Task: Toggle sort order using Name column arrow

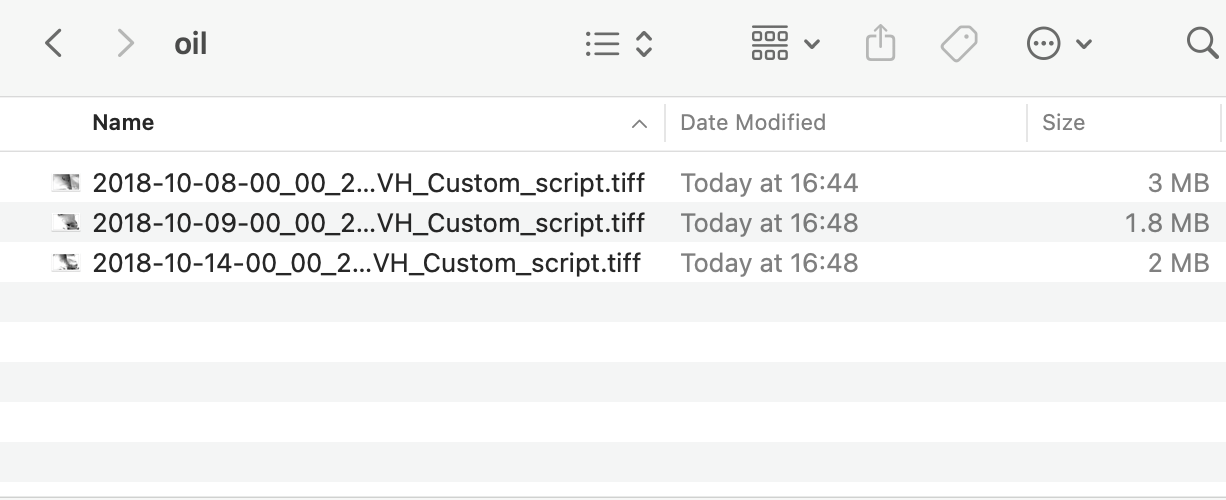Action: tap(639, 124)
